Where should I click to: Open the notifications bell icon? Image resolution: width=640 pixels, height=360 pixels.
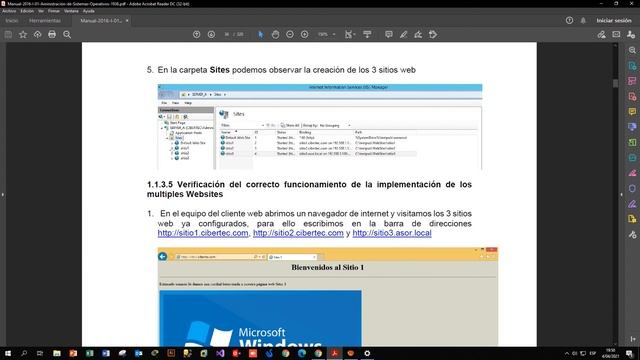coord(583,20)
